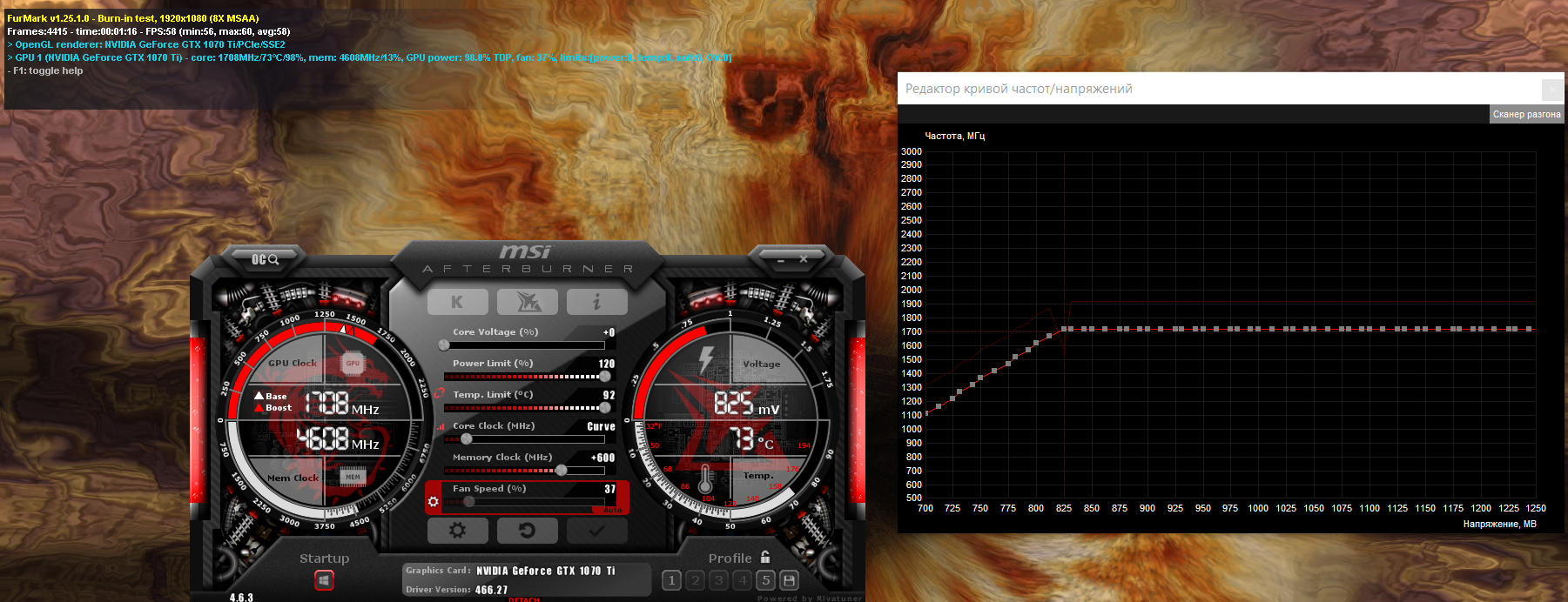Click the 825 mV voltage readout
Viewport: 1568px width, 602px height.
(746, 403)
